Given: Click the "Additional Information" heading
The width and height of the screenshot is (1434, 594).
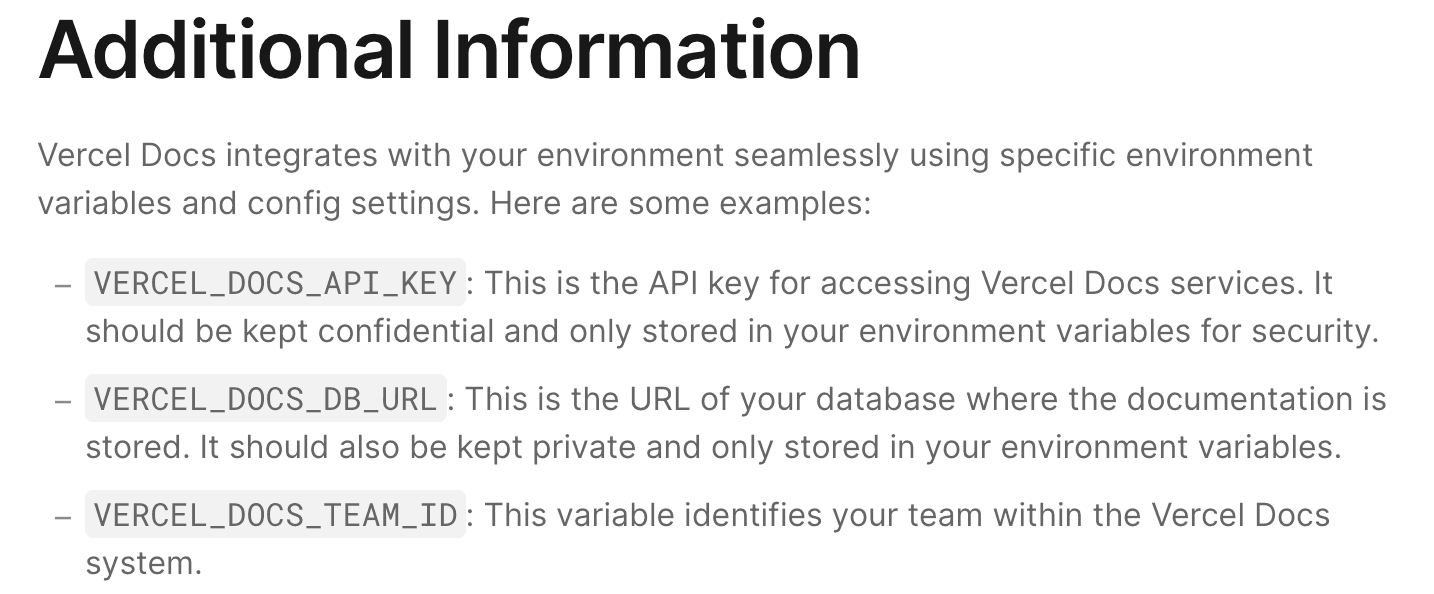Looking at the screenshot, I should click(x=449, y=50).
